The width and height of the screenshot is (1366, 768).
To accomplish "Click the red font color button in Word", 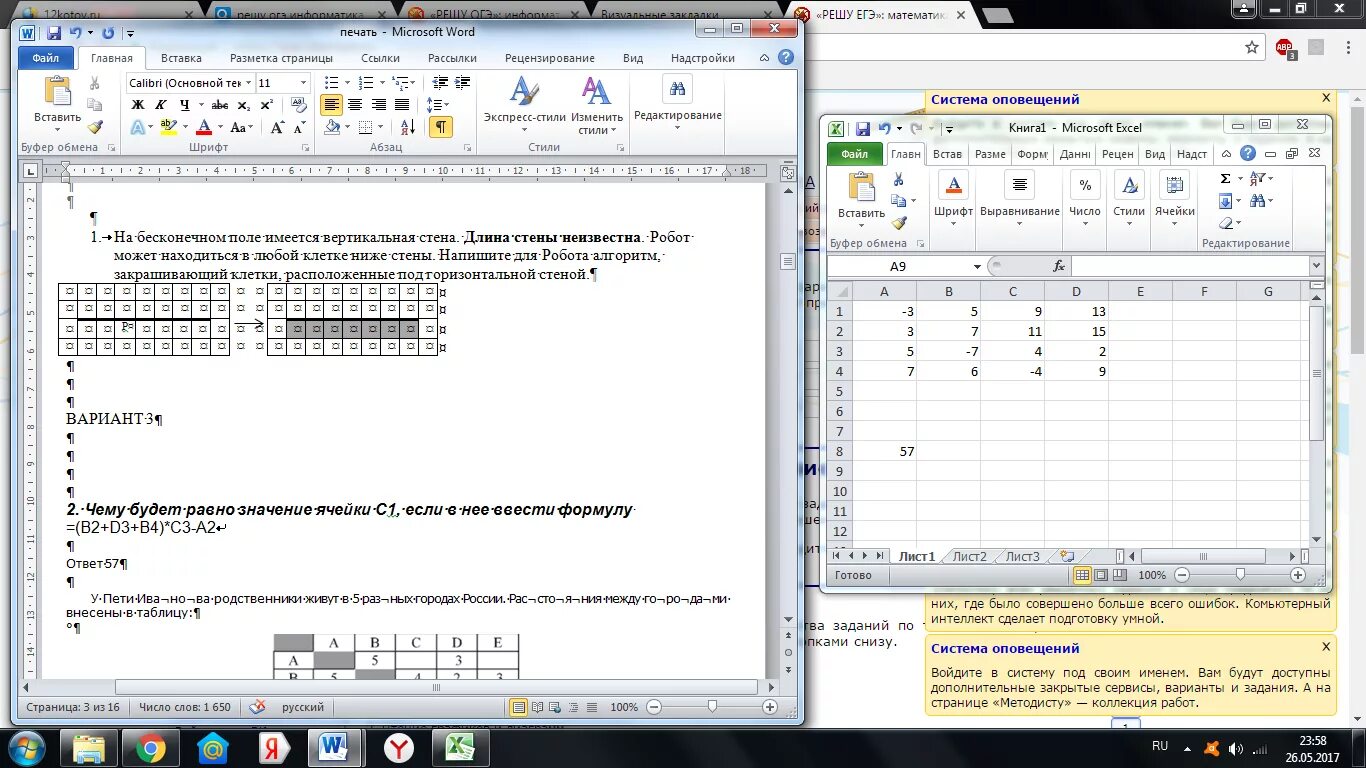I will click(x=204, y=127).
